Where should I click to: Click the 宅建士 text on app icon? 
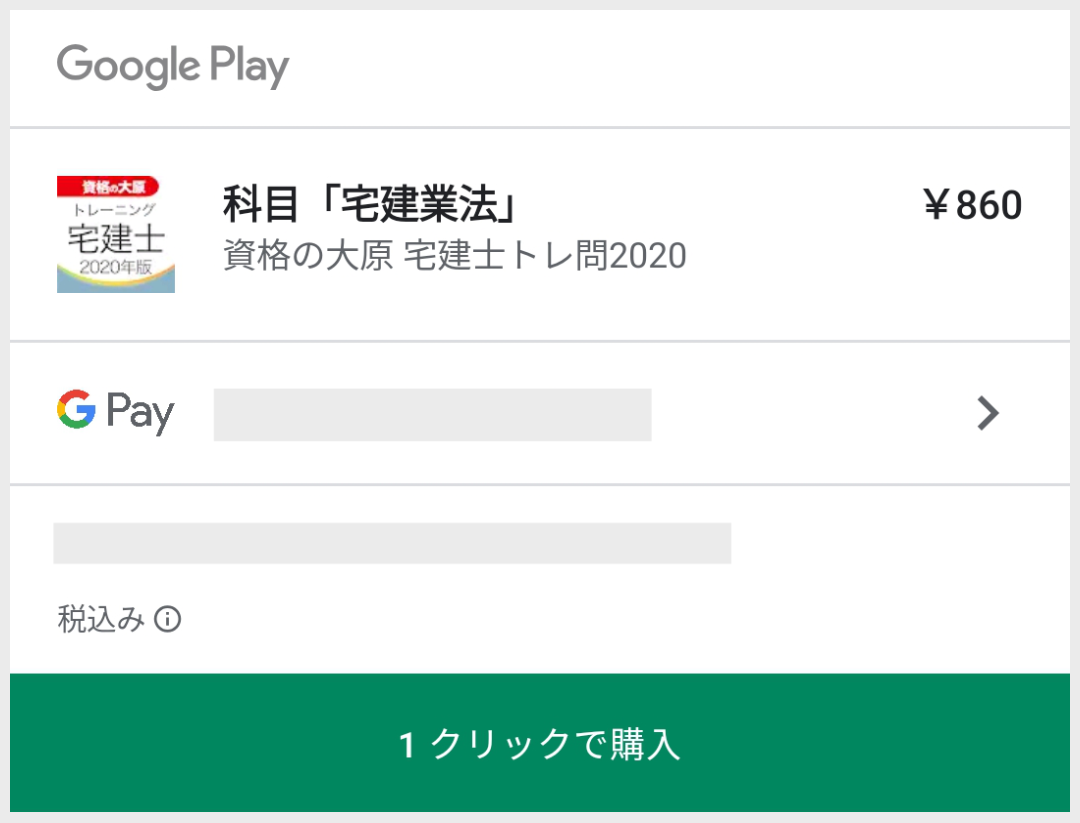coord(116,240)
